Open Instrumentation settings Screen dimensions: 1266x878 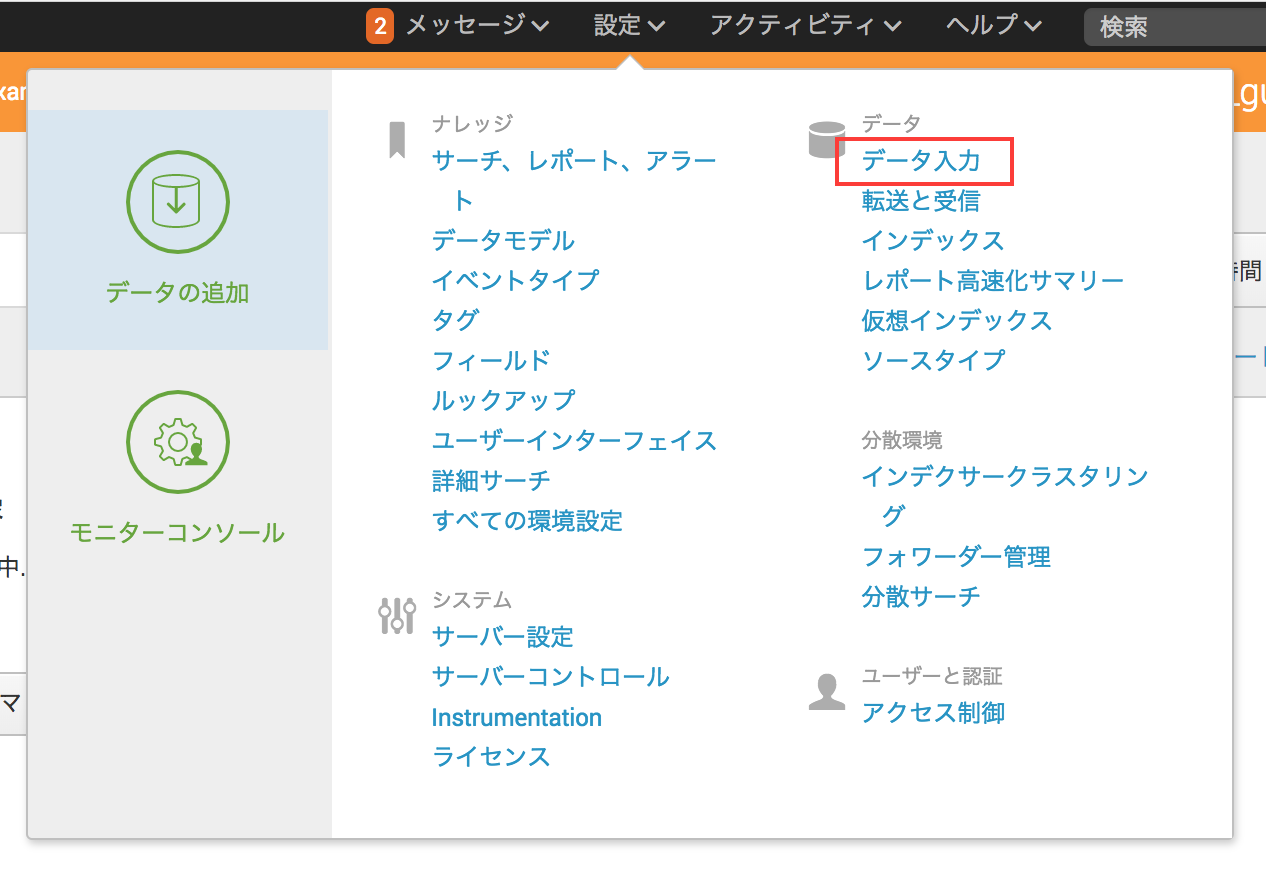[517, 718]
